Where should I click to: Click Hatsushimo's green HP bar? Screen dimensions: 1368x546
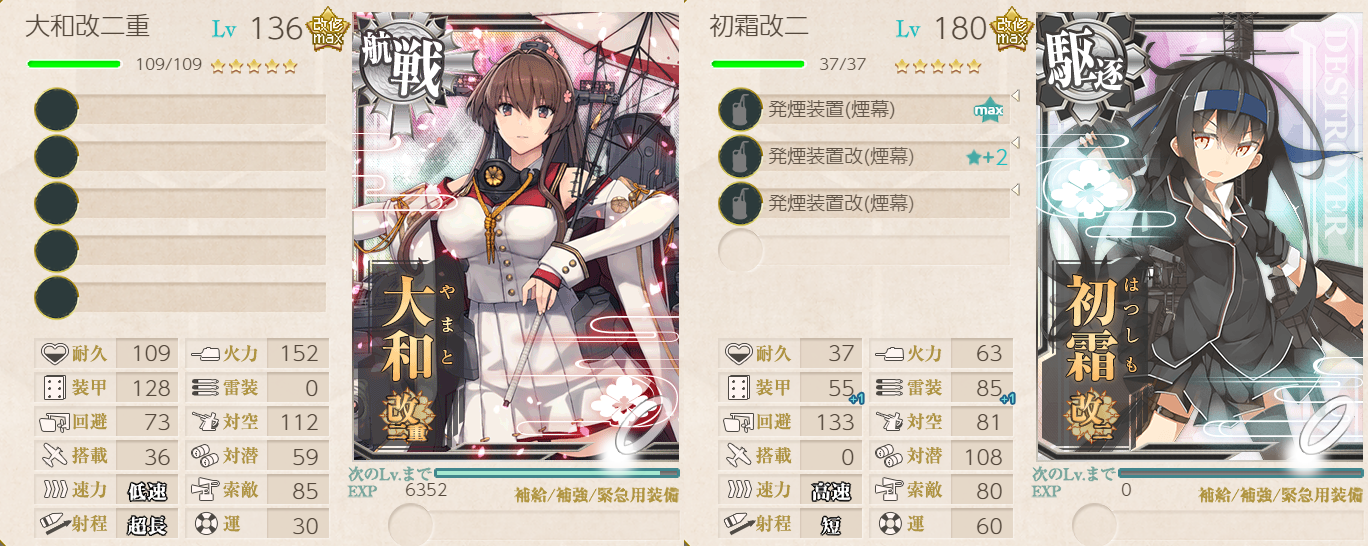click(x=758, y=64)
